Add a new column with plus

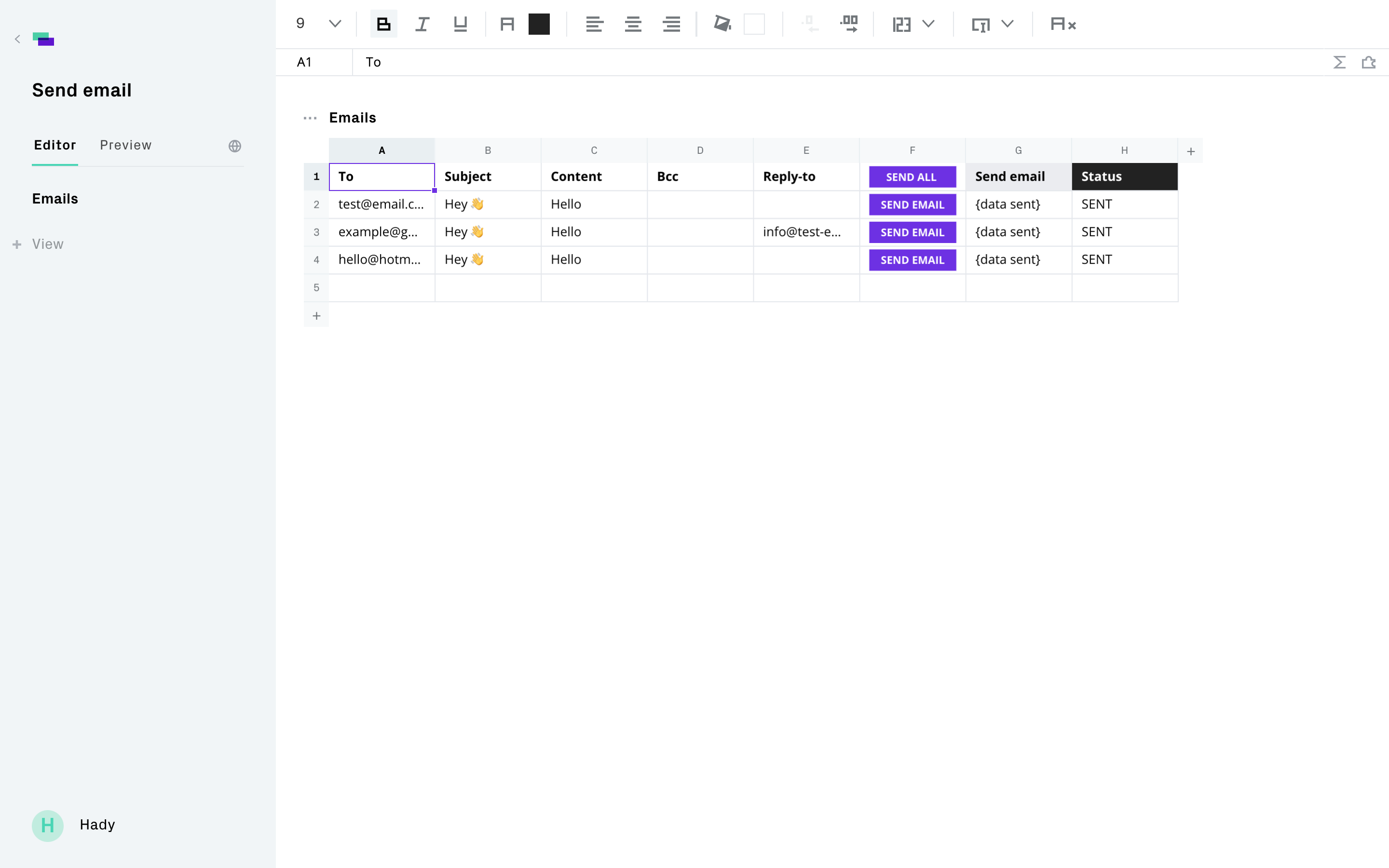(x=1190, y=151)
